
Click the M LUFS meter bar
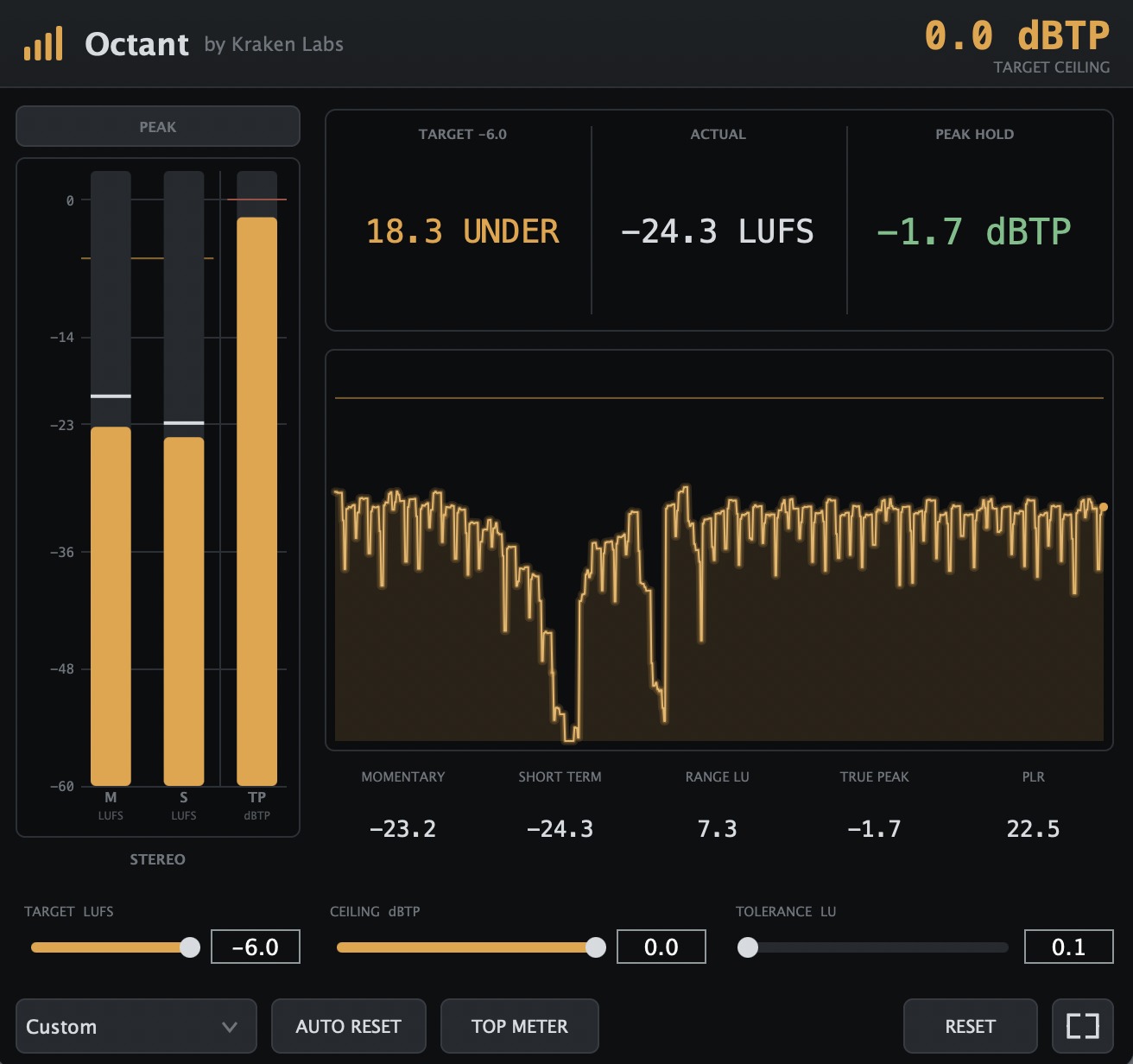[111, 478]
